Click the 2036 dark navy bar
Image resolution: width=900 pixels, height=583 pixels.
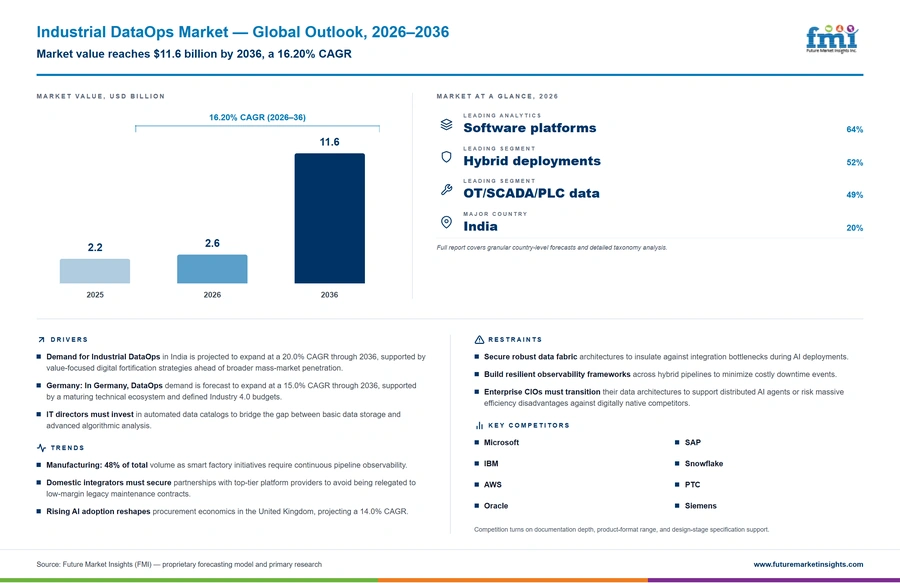tap(329, 218)
